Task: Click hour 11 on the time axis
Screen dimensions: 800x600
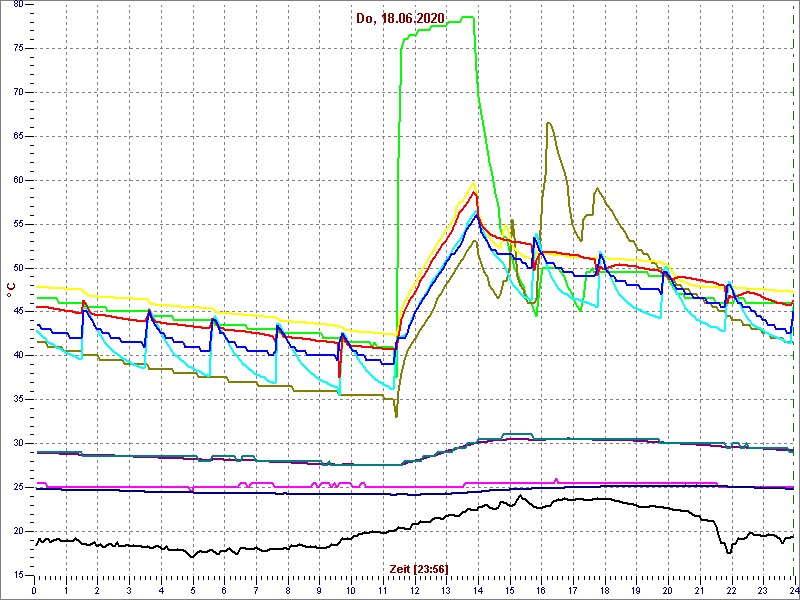Action: pyautogui.click(x=383, y=590)
